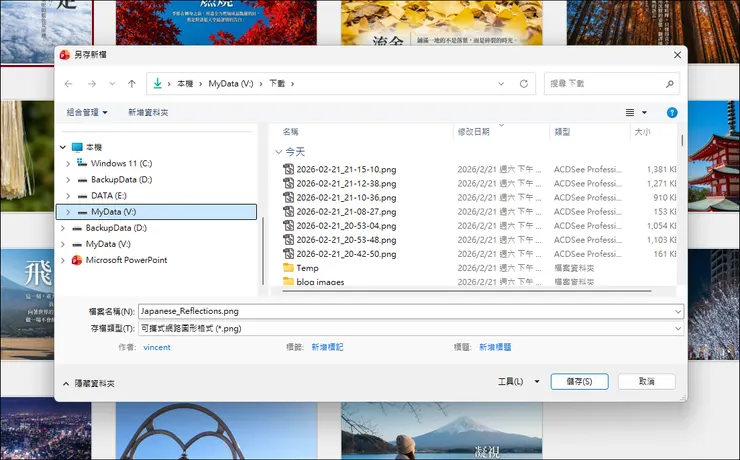Open filename history dropdown arrow

(x=678, y=312)
